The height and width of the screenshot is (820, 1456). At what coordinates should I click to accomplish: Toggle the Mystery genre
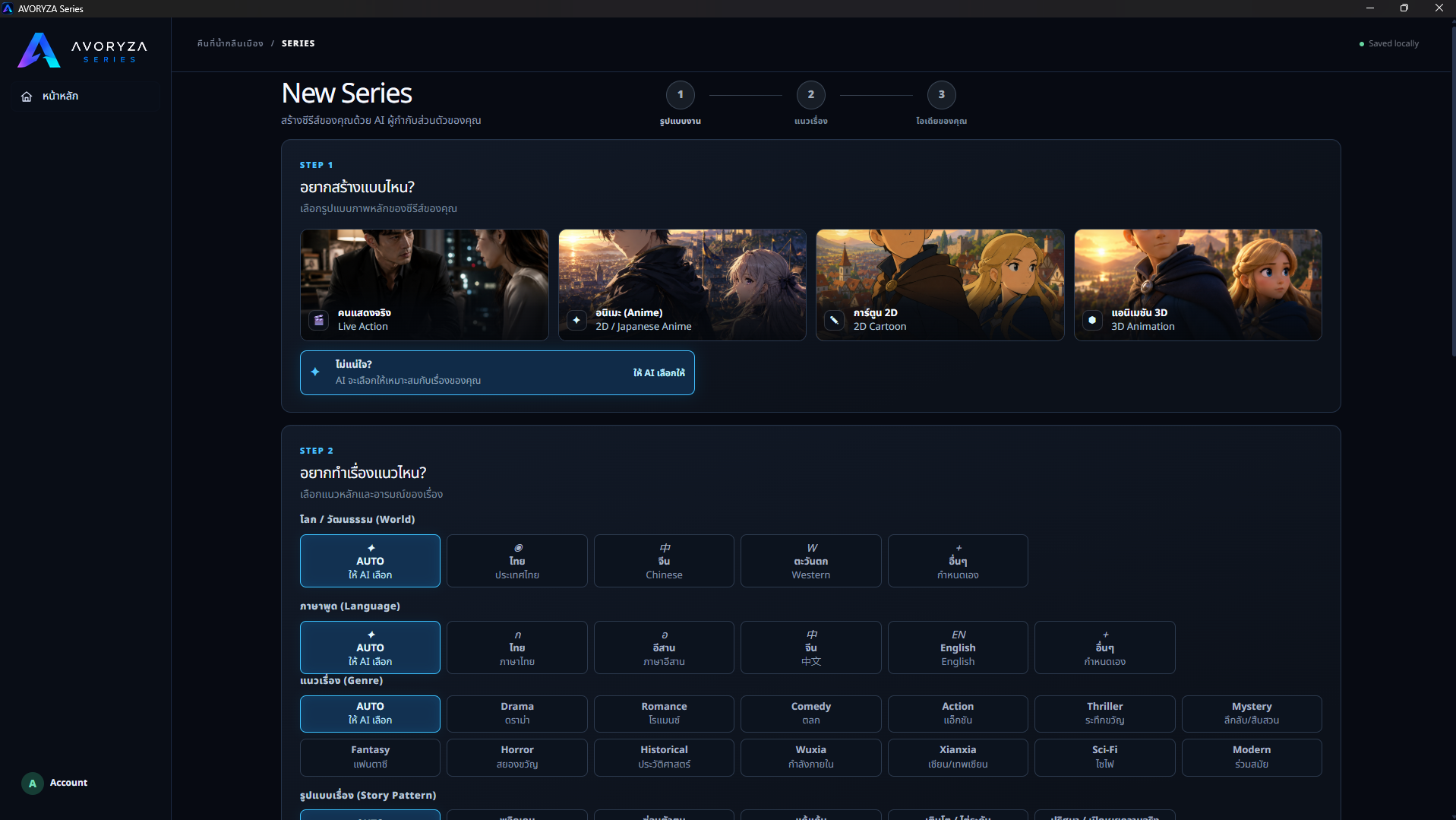[1252, 714]
